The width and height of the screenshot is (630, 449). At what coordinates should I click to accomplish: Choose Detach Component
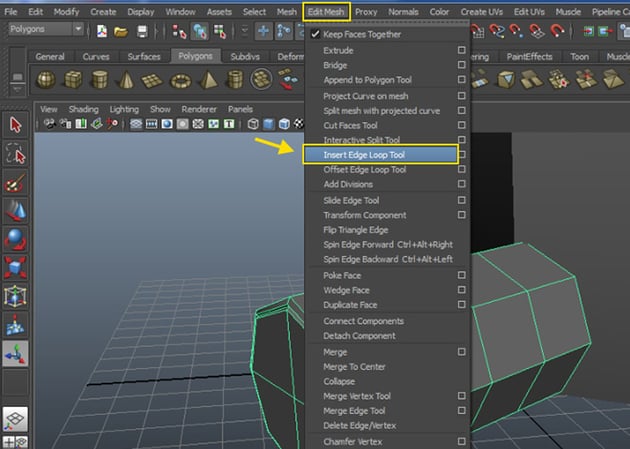coord(359,336)
